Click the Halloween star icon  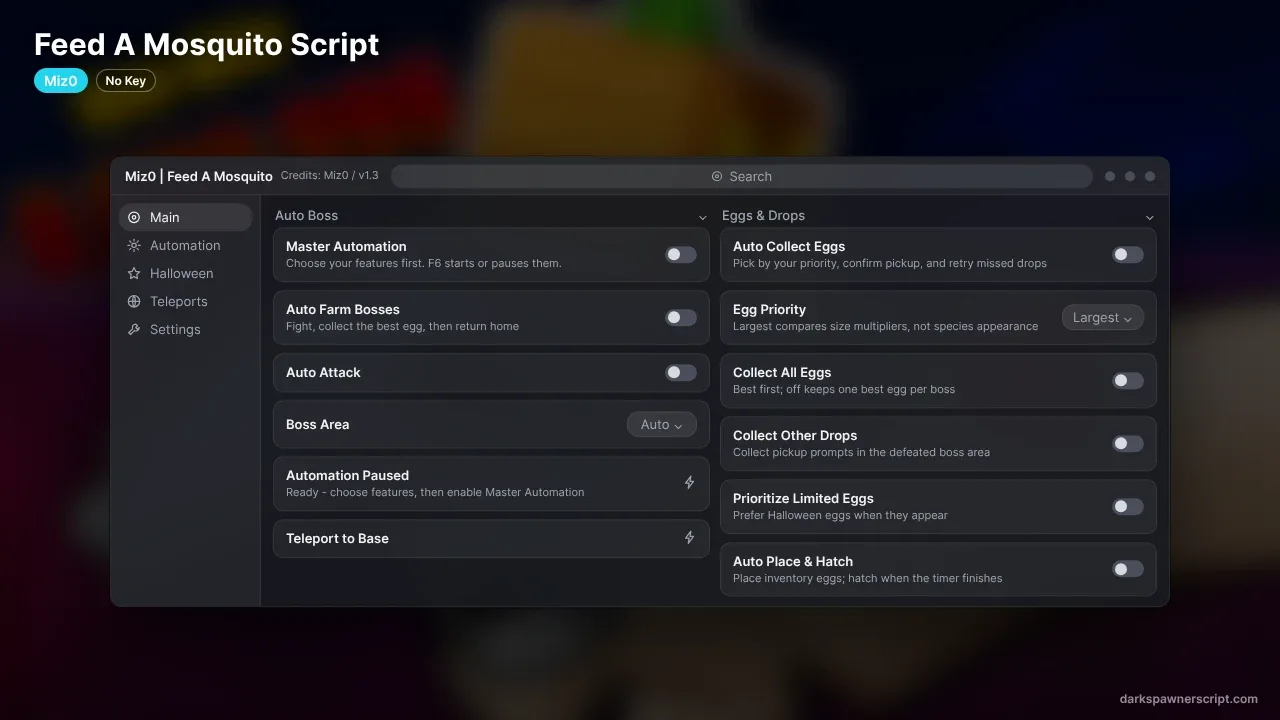tap(134, 273)
